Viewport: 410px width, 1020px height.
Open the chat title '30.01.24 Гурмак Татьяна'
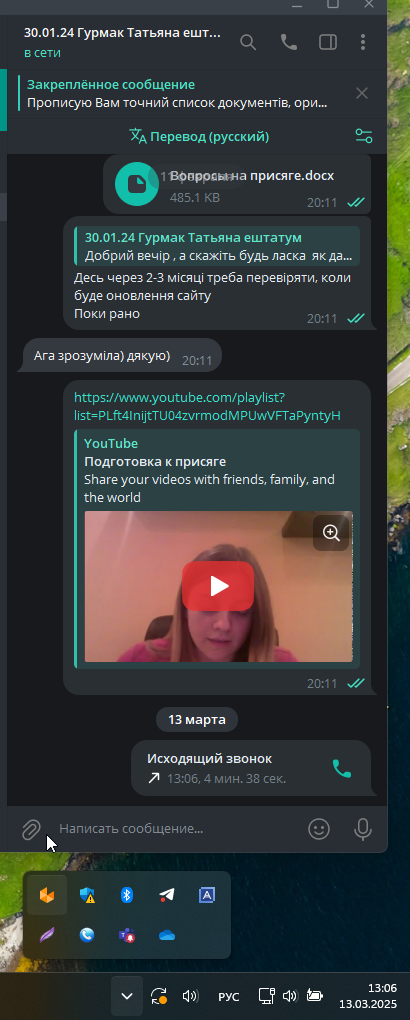point(122,33)
